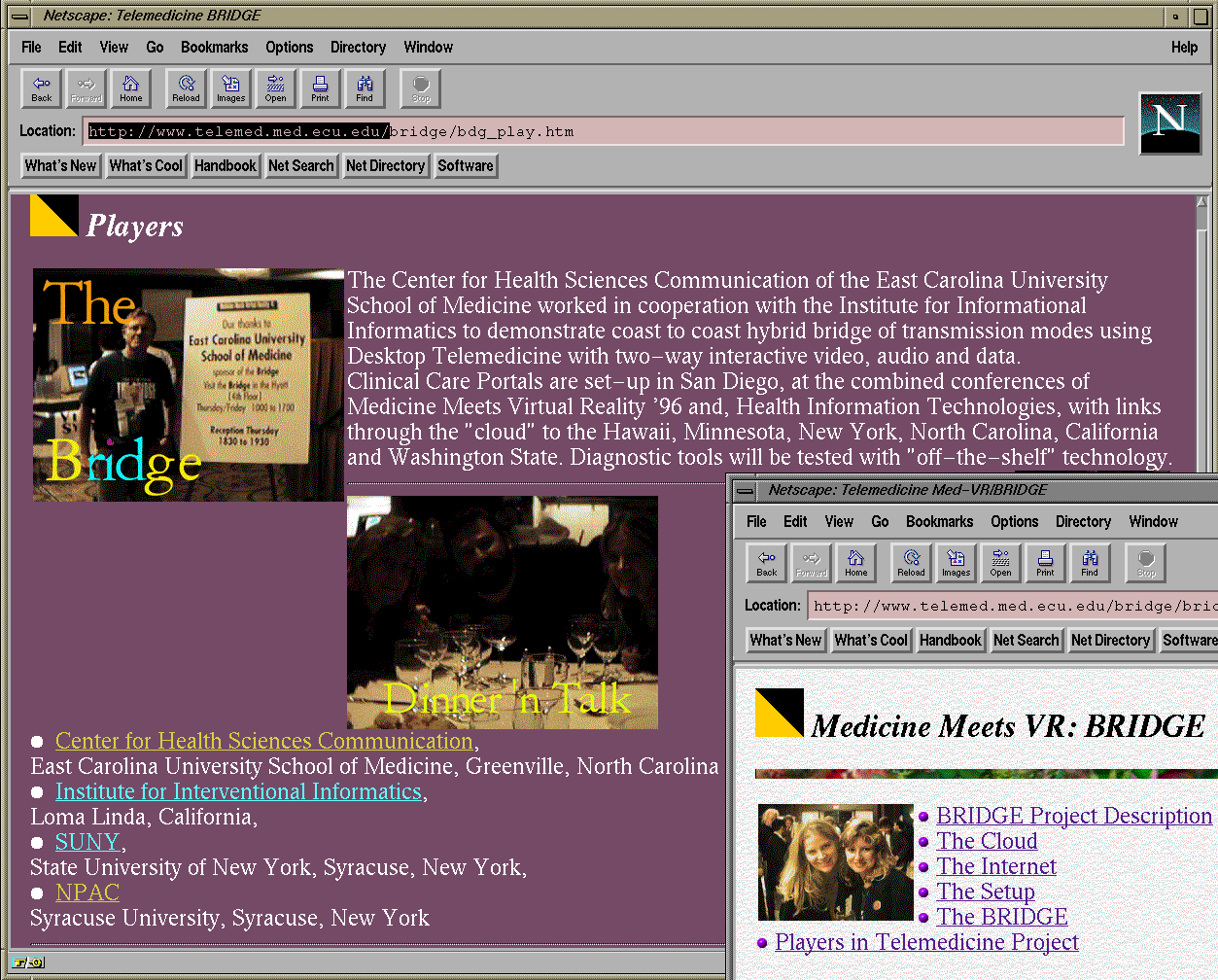Open File menu in Telemedicine BRIDGE window
1218x980 pixels.
click(x=31, y=47)
